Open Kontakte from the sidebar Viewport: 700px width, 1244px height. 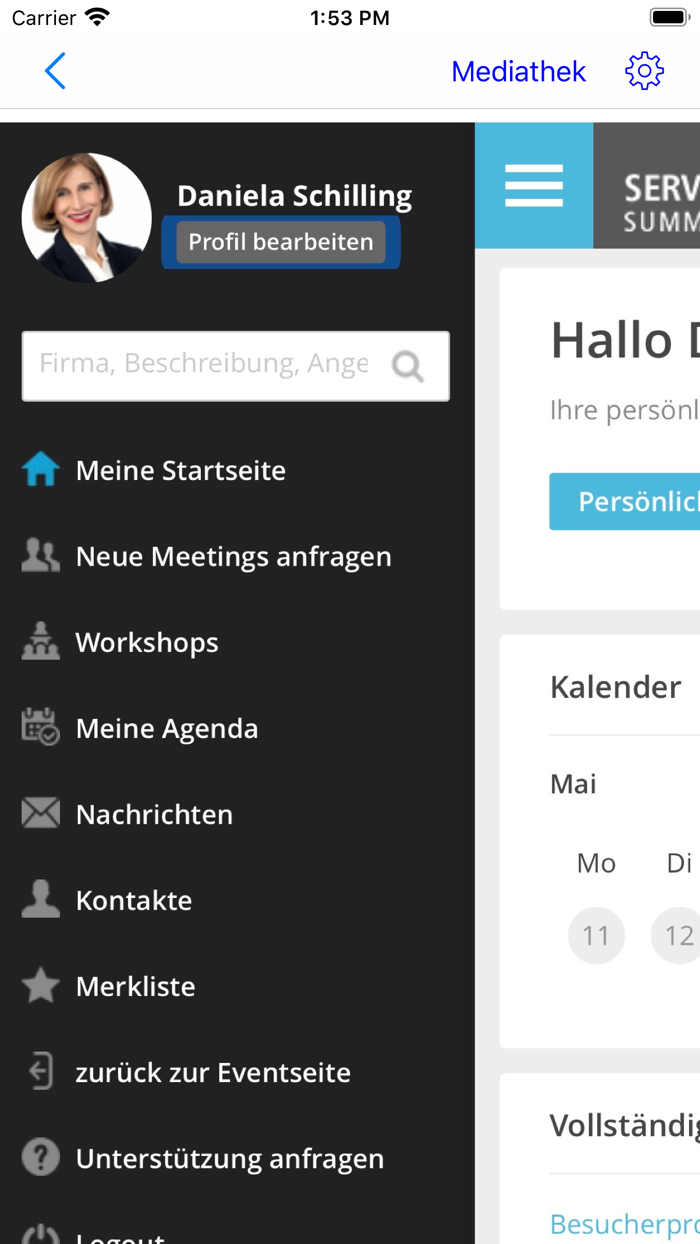pos(134,900)
